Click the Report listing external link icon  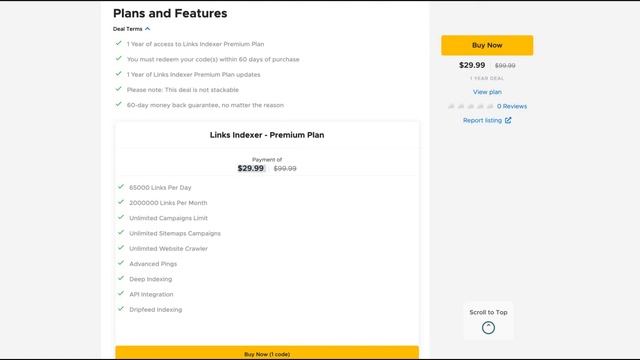click(508, 120)
